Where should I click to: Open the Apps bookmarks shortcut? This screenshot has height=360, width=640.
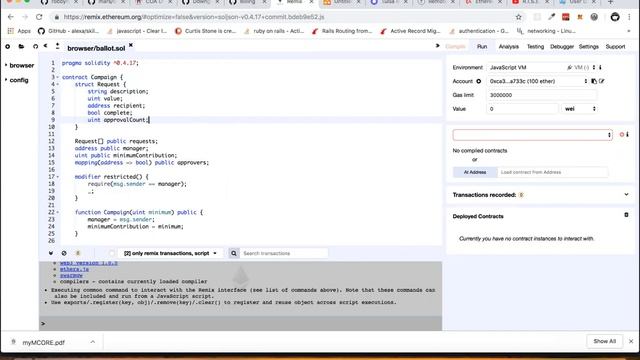click(x=19, y=31)
